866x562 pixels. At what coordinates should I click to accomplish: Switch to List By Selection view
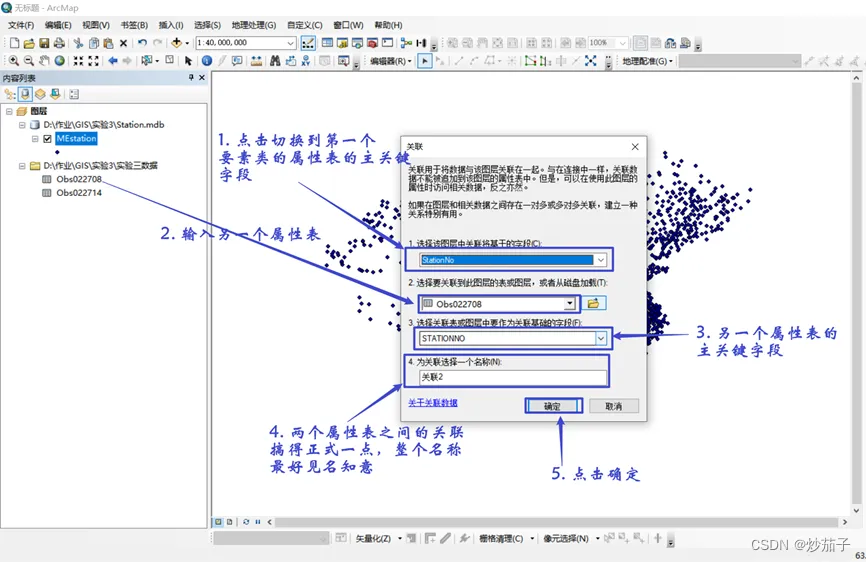[55, 94]
